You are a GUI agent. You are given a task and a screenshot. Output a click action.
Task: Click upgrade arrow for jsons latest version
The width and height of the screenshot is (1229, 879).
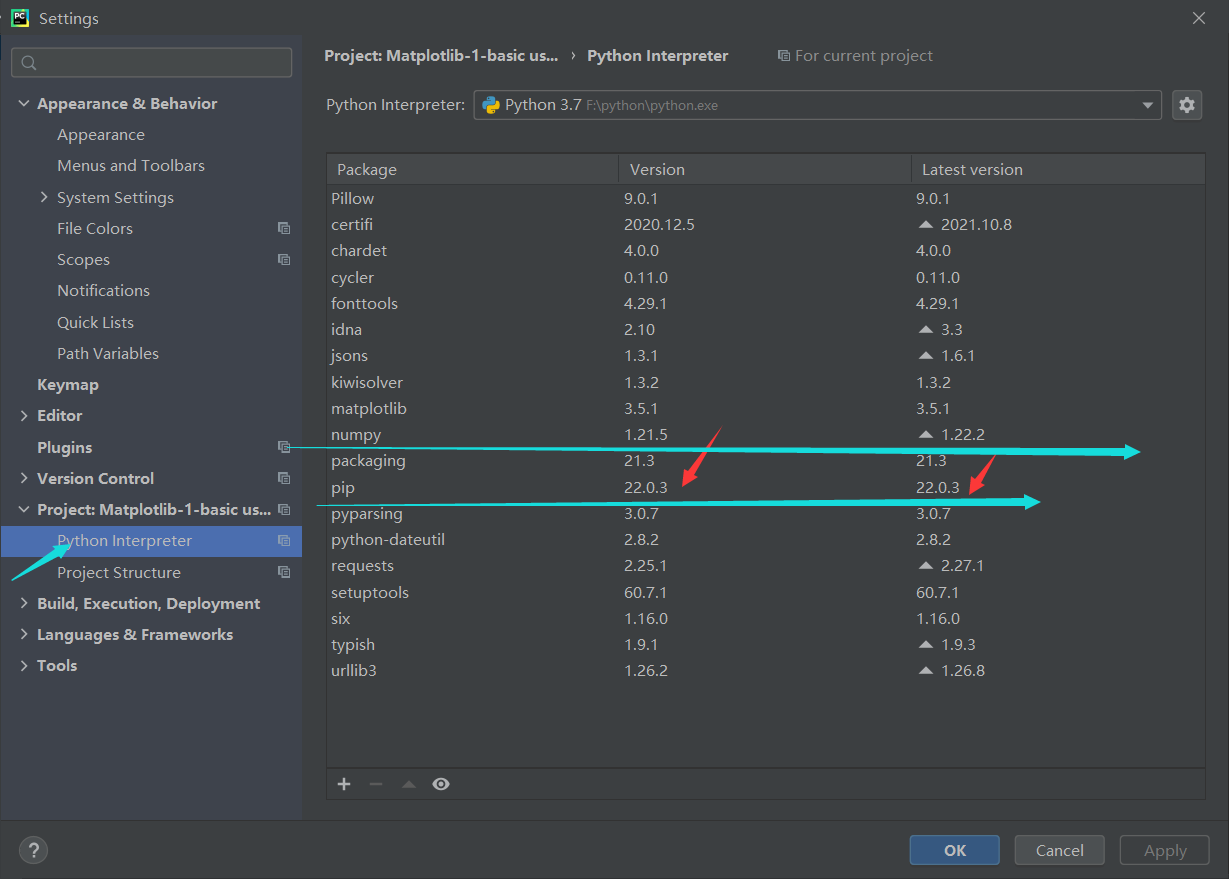point(926,356)
